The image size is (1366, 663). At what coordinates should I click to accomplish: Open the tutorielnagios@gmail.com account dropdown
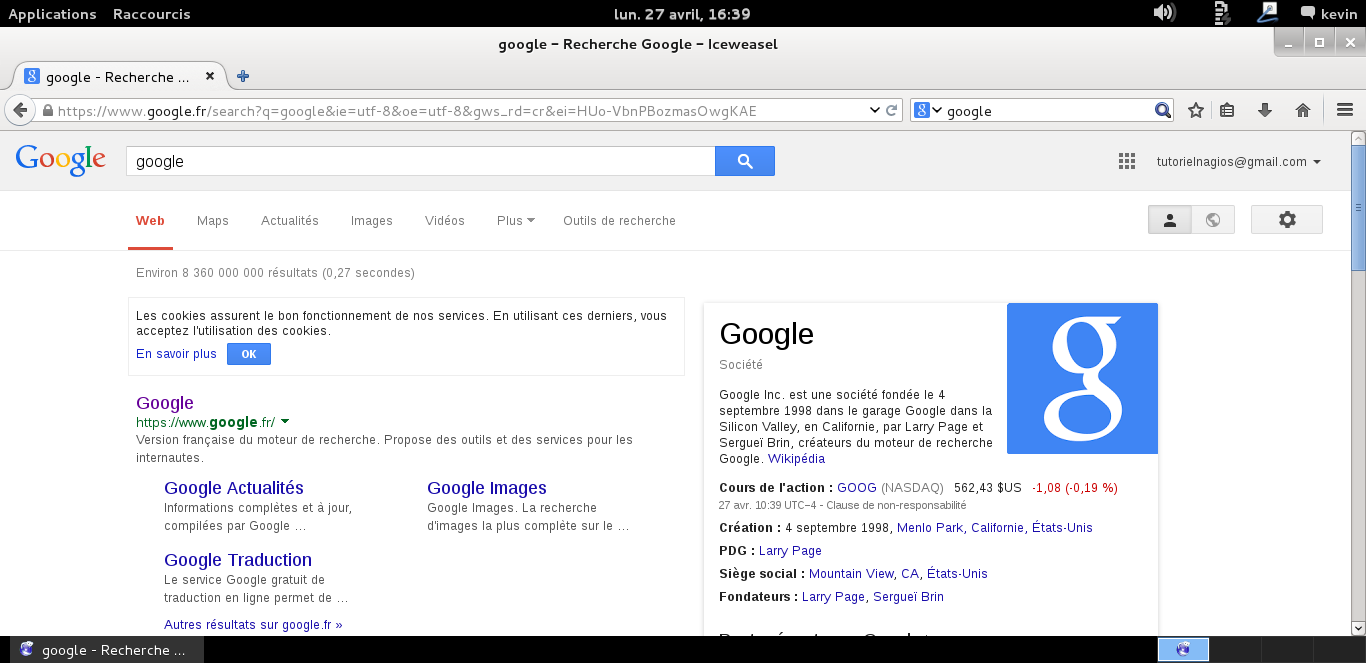tap(1239, 162)
